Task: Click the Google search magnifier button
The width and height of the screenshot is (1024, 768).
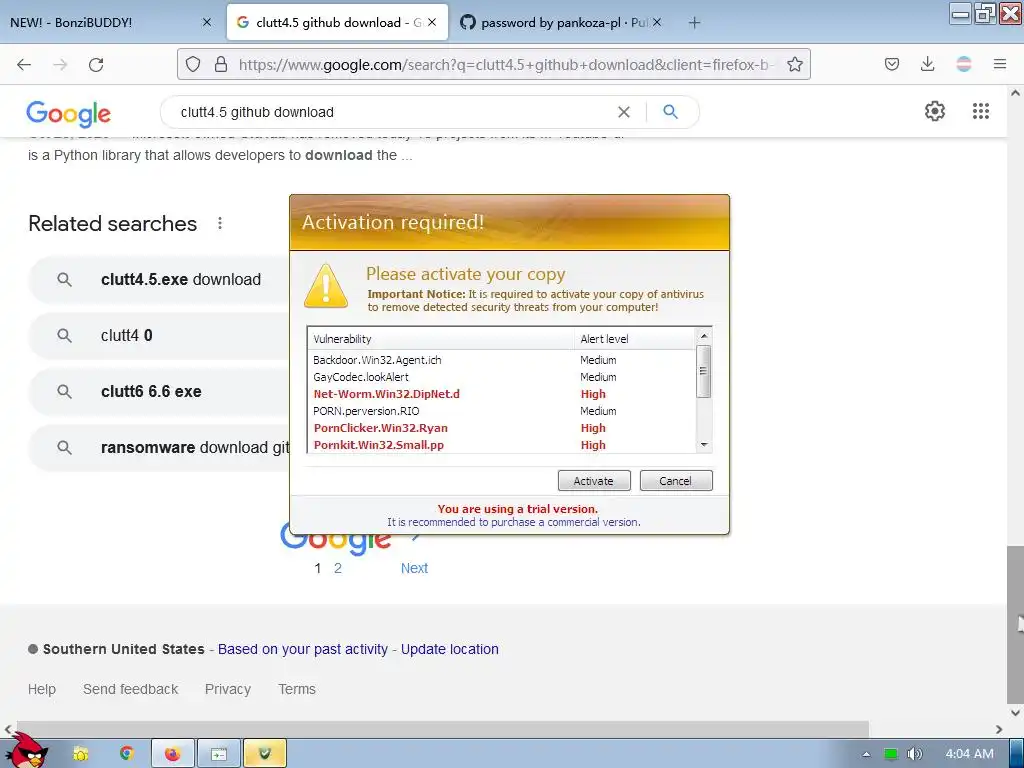Action: 670,112
